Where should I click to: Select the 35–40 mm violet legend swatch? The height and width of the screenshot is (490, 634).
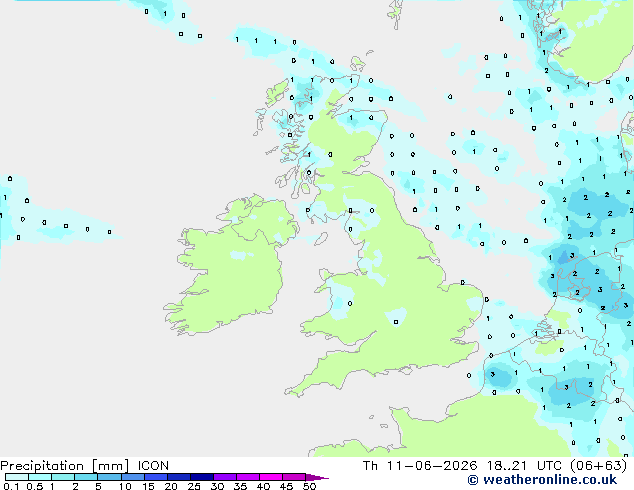point(248,477)
